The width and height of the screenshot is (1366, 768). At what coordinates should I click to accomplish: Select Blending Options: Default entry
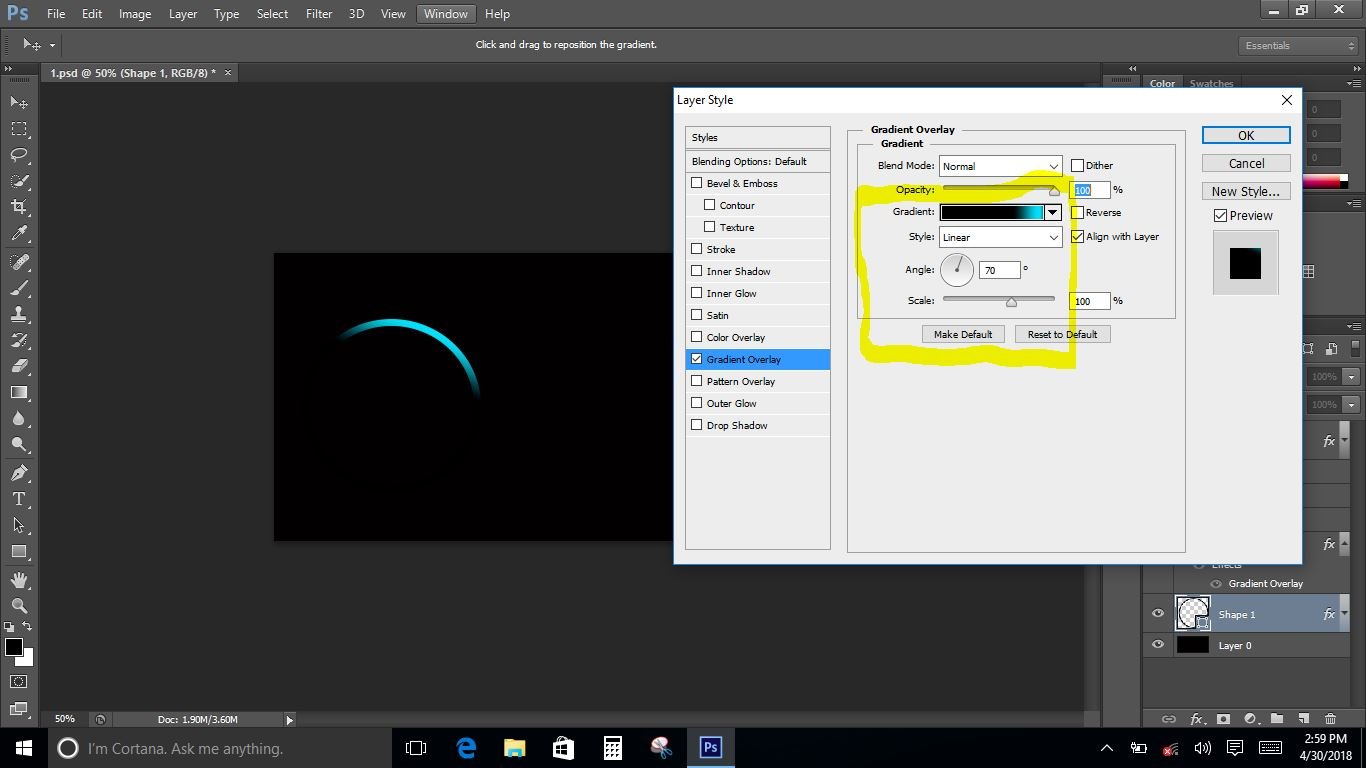click(x=758, y=161)
